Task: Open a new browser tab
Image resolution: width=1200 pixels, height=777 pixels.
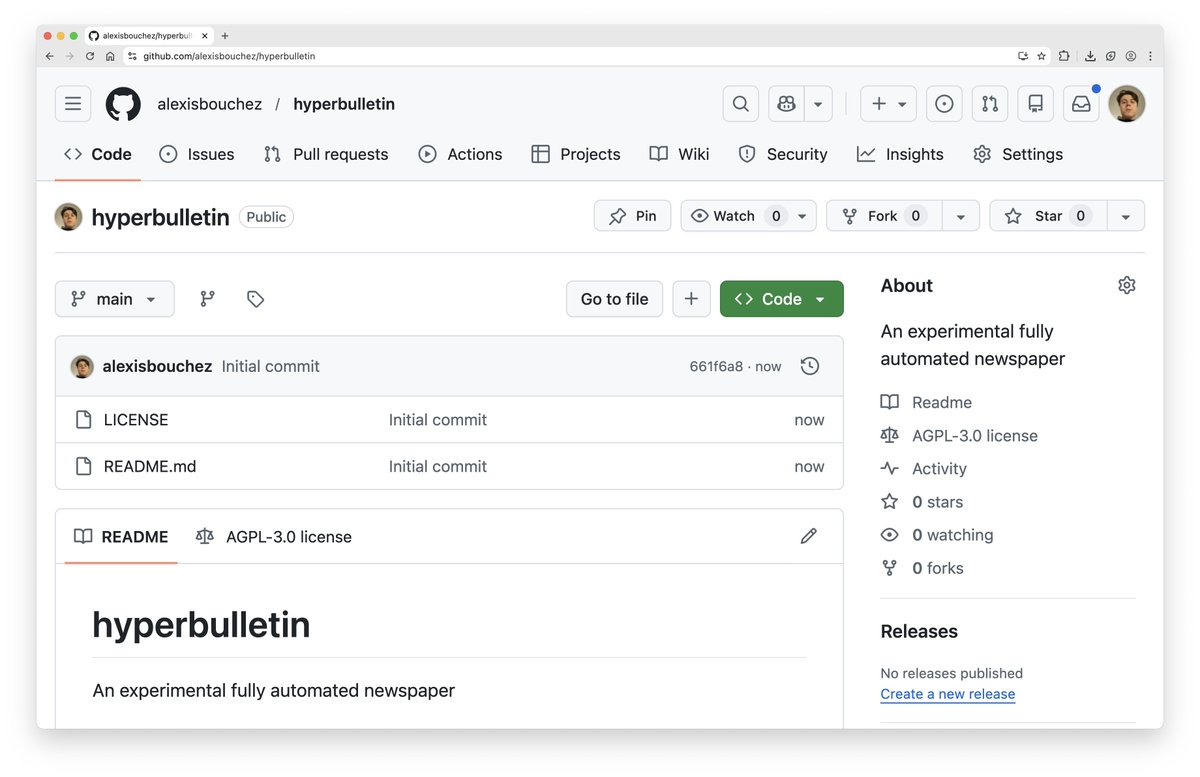Action: click(225, 36)
